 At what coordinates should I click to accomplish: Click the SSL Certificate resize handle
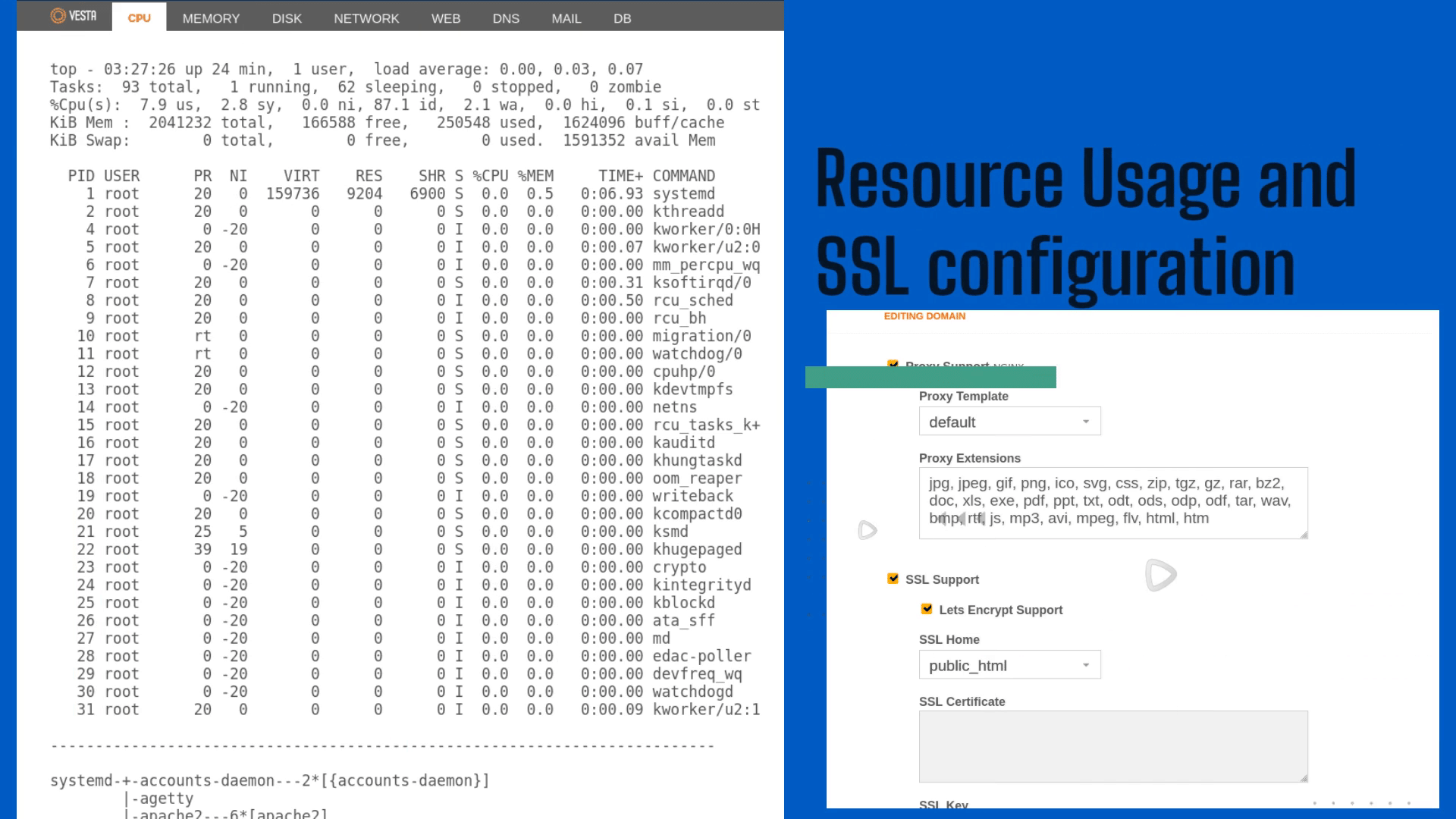tap(1304, 777)
